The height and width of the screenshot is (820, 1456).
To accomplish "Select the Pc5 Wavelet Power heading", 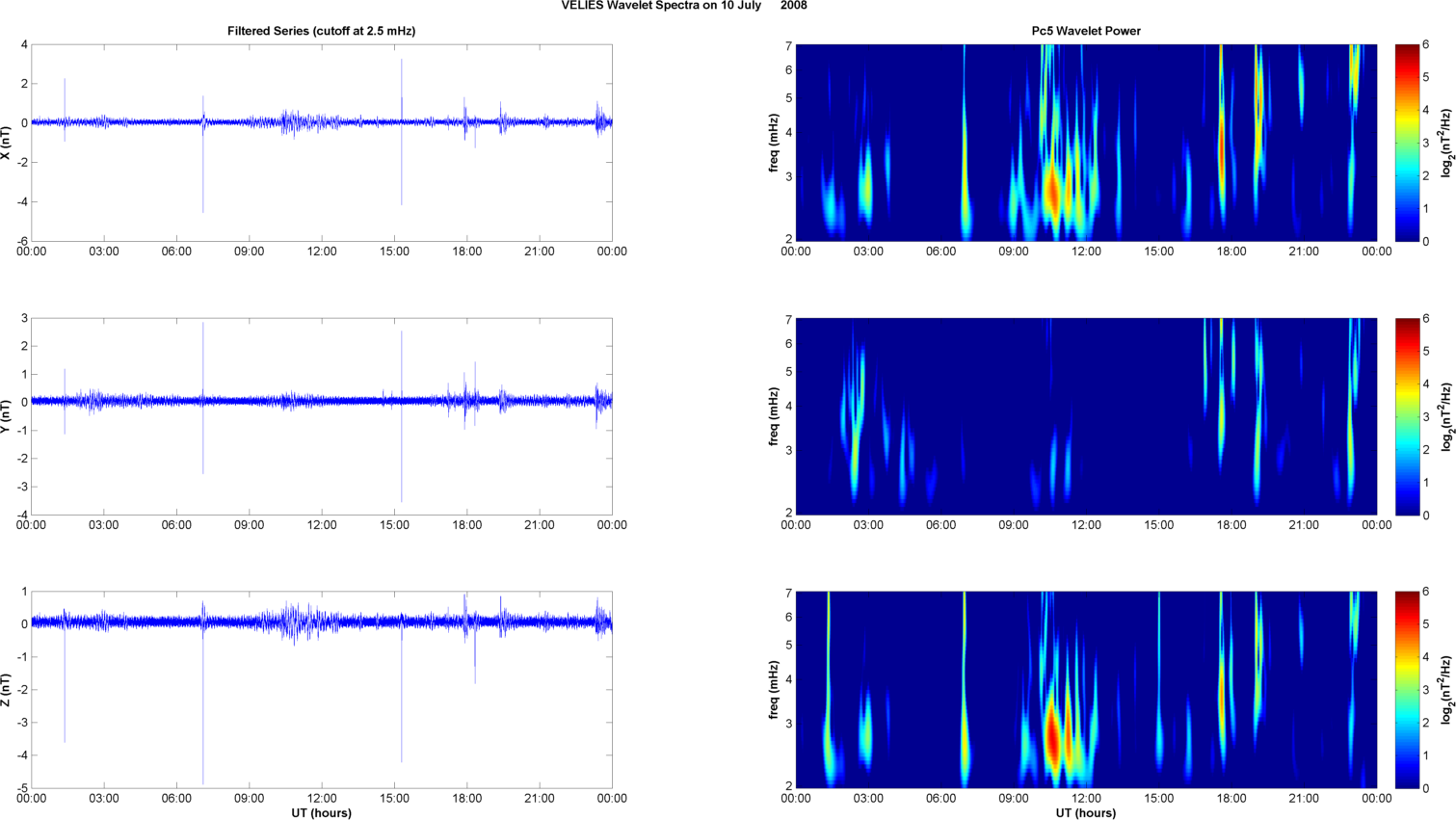I will pyautogui.click(x=1086, y=31).
